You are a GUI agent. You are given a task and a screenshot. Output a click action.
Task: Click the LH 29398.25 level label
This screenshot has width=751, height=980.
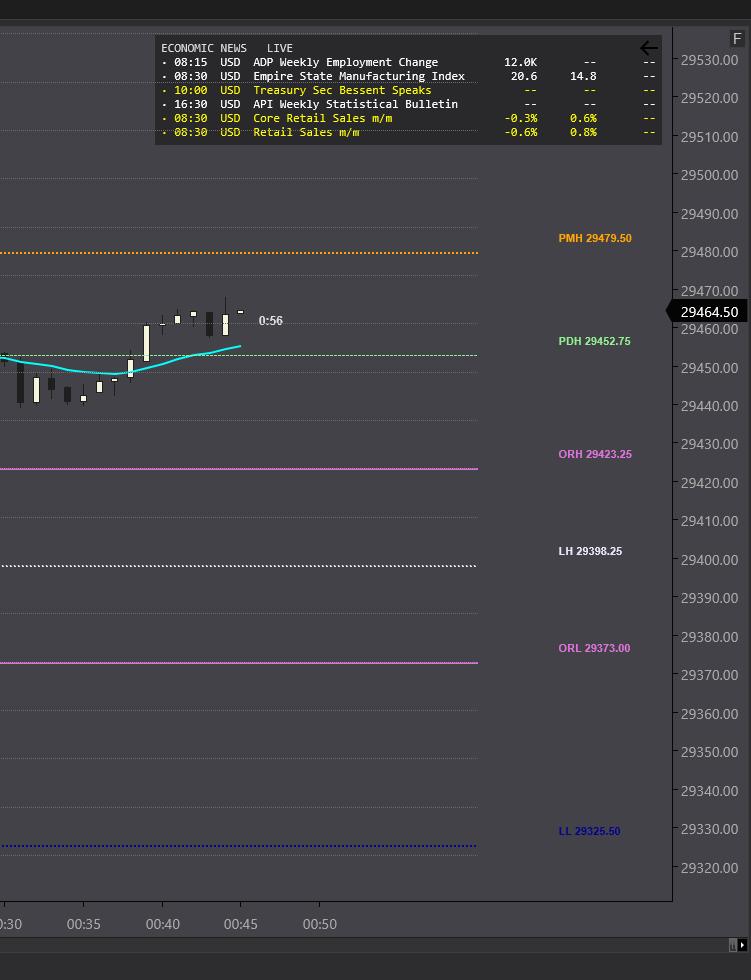click(590, 551)
